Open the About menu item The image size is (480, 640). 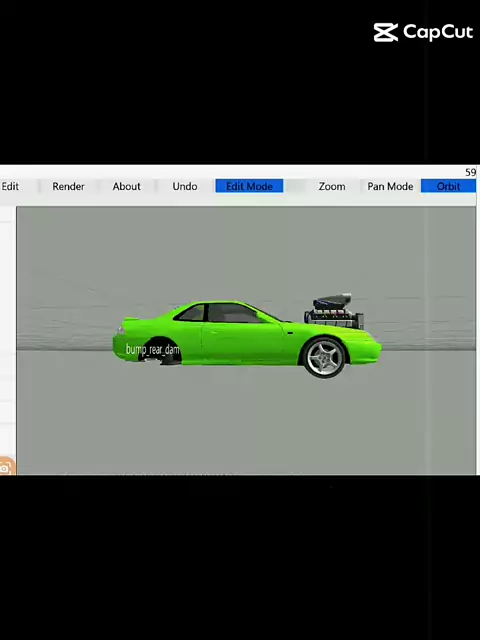(127, 186)
